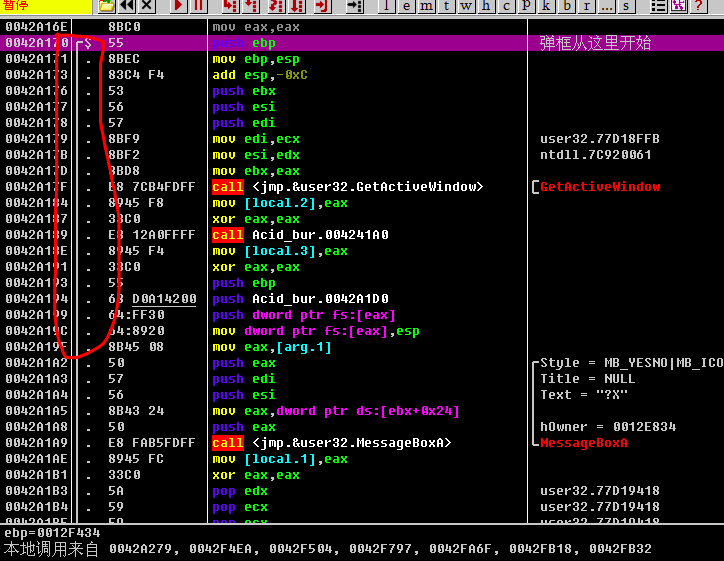Screen dimensions: 724x561
Task: Click the 'ebp=0012F434' info pane line
Action: point(52,533)
